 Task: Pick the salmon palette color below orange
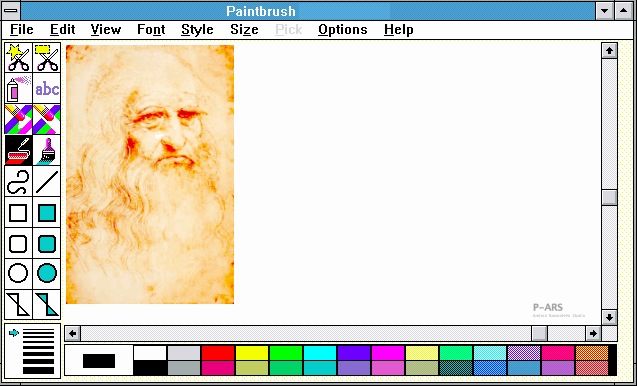point(592,368)
